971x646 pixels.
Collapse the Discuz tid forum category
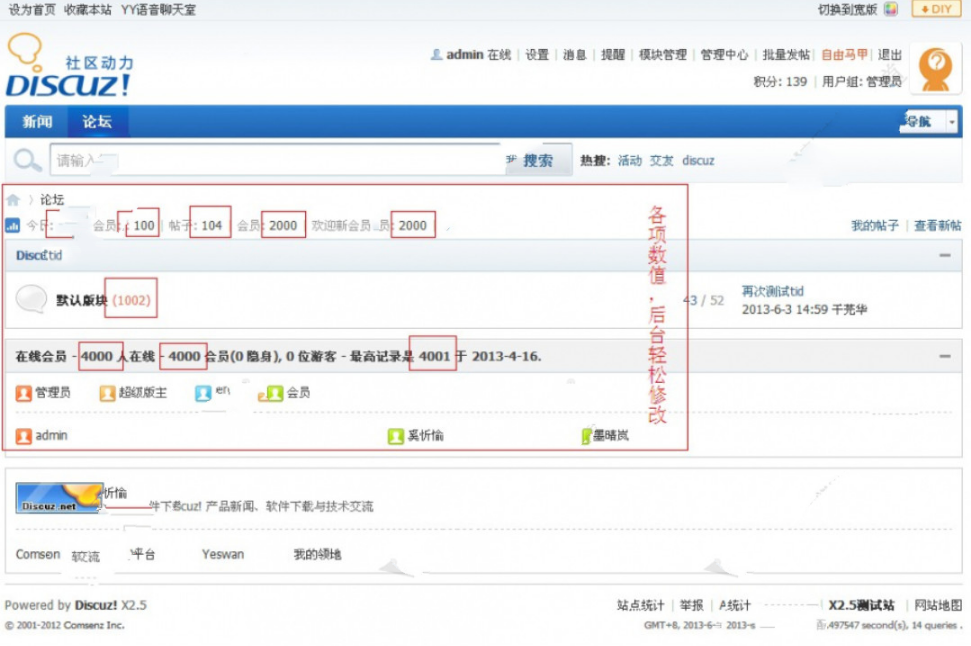[944, 256]
